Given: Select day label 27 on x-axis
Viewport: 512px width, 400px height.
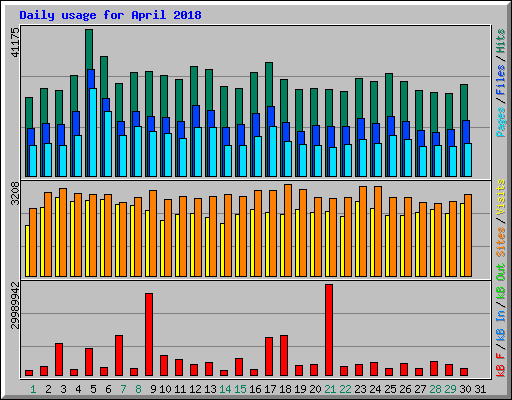Looking at the screenshot, I should pos(420,389).
